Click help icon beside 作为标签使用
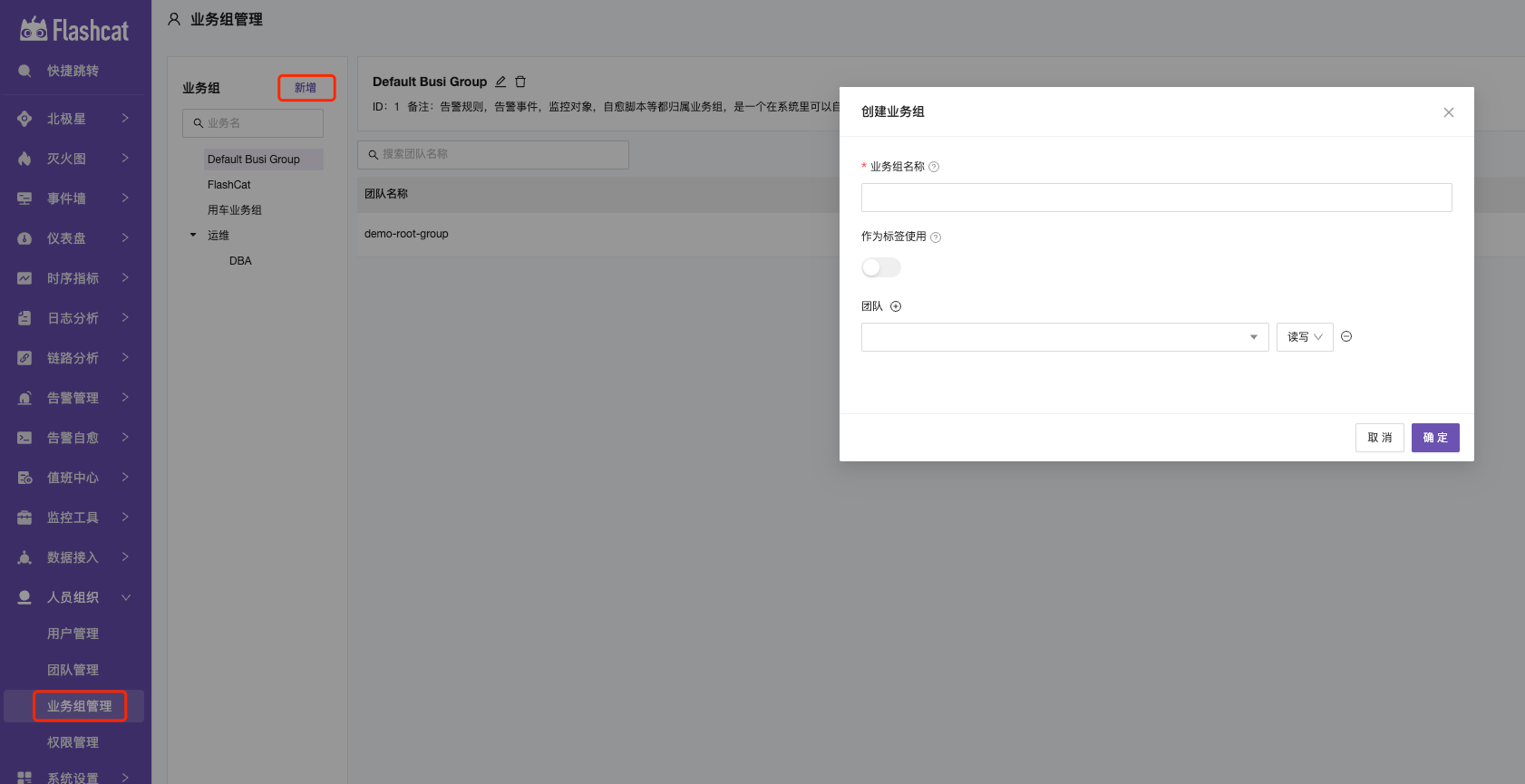This screenshot has height=784, width=1525. [936, 237]
